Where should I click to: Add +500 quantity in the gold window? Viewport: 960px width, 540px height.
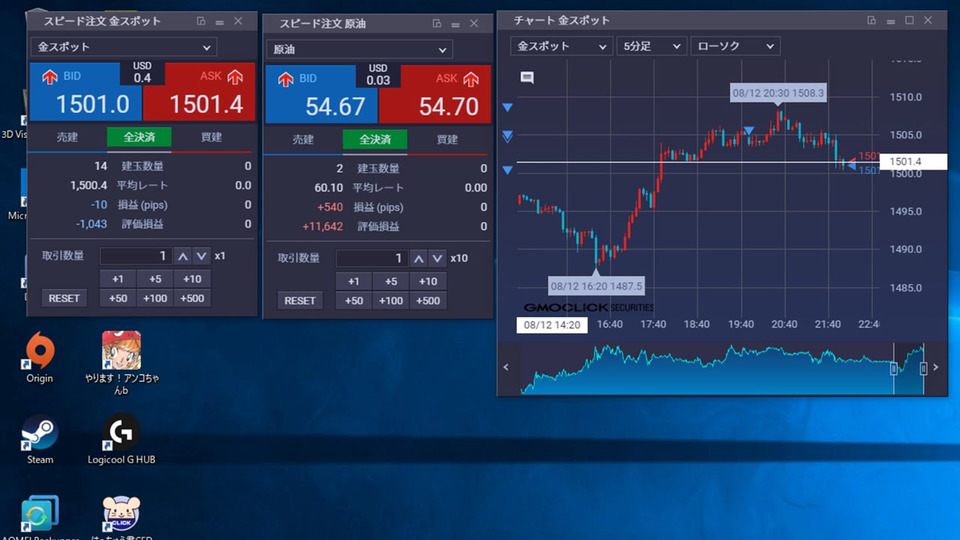click(192, 298)
